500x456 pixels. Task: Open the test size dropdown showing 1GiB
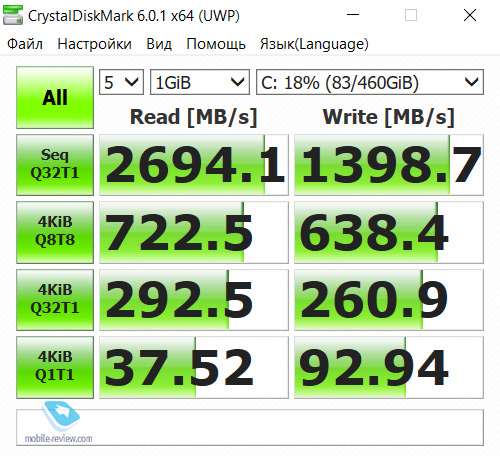[200, 82]
